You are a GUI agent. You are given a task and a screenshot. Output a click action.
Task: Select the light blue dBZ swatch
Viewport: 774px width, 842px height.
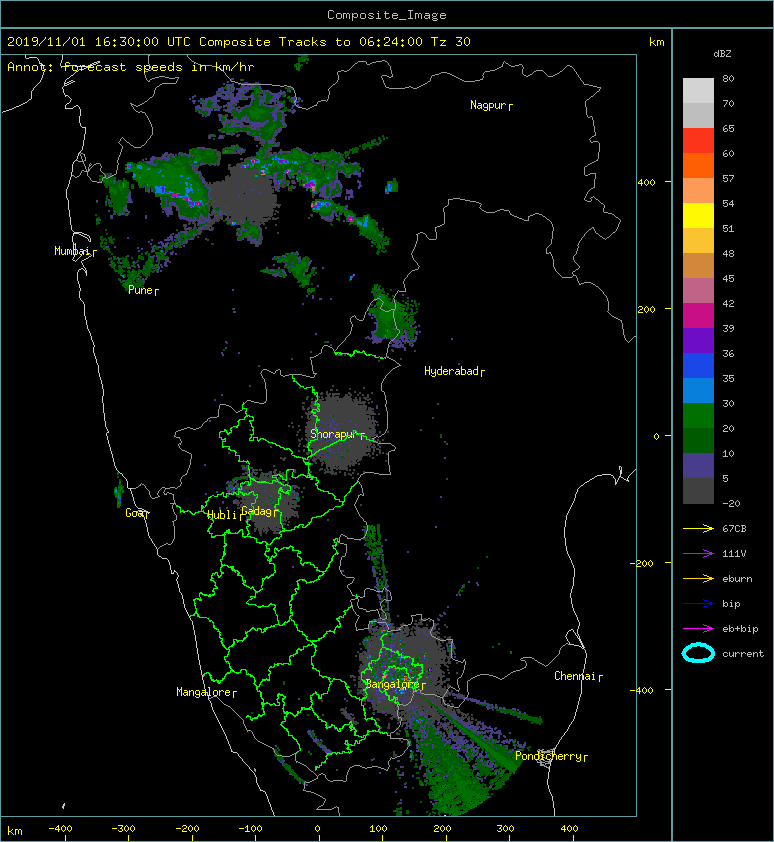pyautogui.click(x=698, y=390)
